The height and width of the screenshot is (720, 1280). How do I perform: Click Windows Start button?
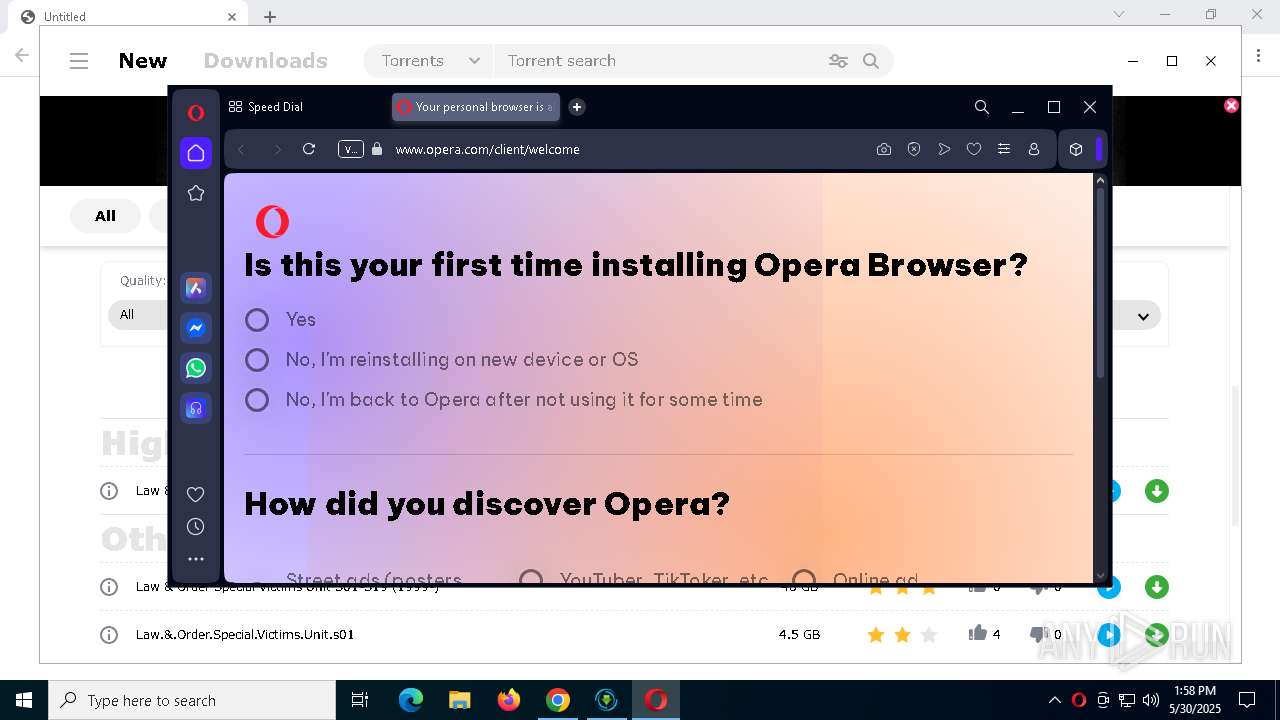coord(24,700)
